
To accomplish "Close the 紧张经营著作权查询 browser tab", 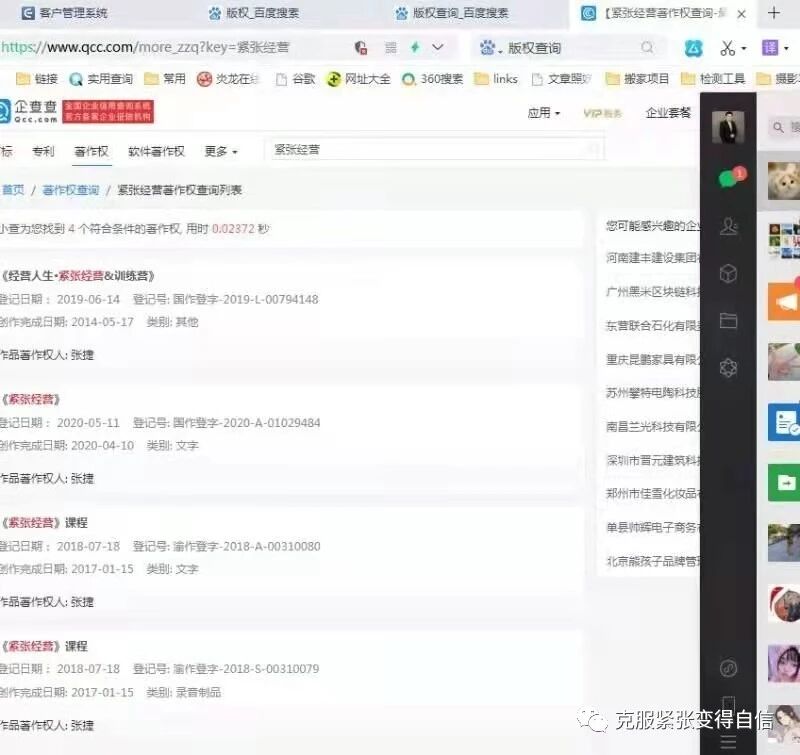I will (x=742, y=14).
